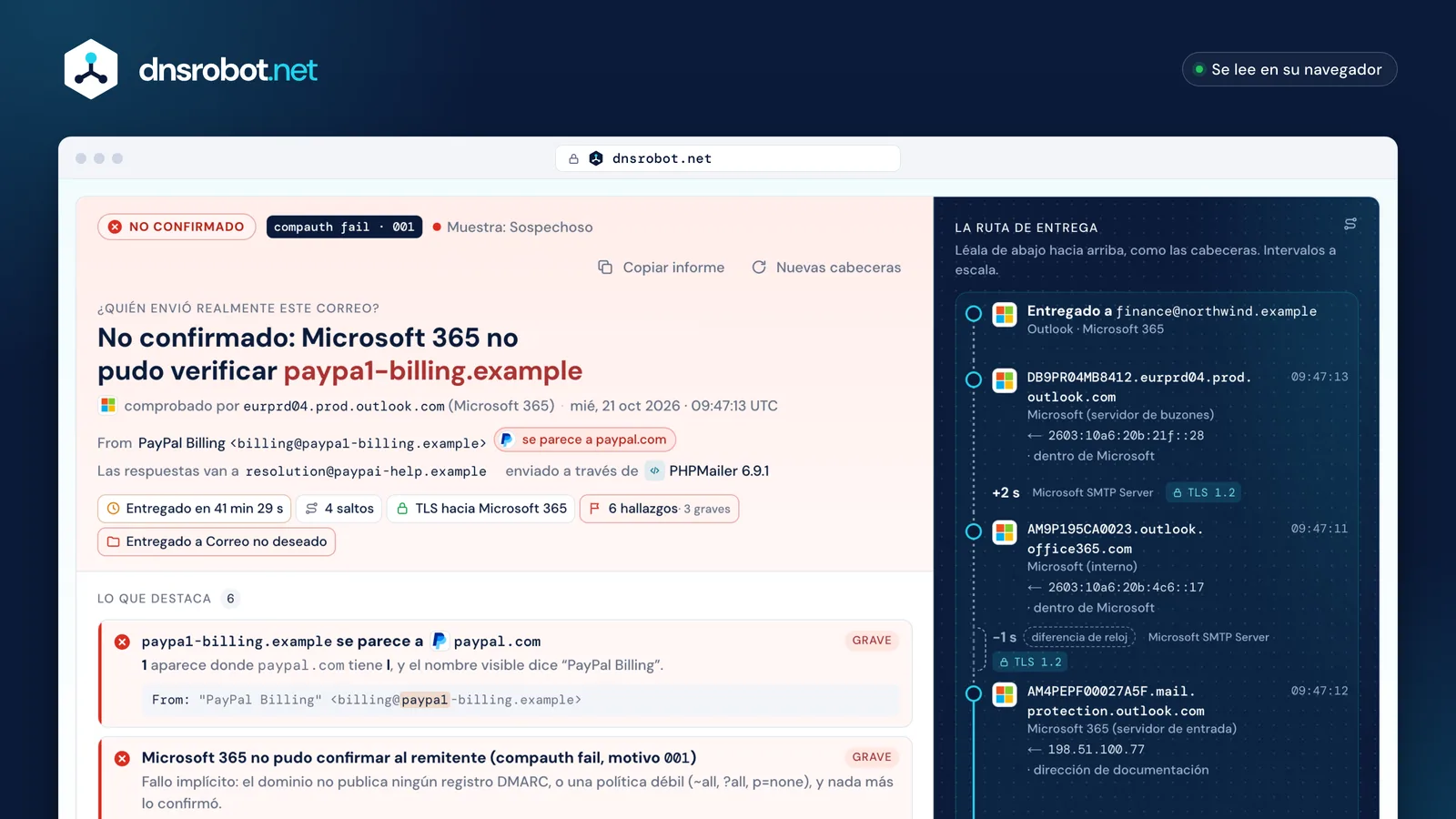Click the red X icon on the paypal1-billing finding

122,642
